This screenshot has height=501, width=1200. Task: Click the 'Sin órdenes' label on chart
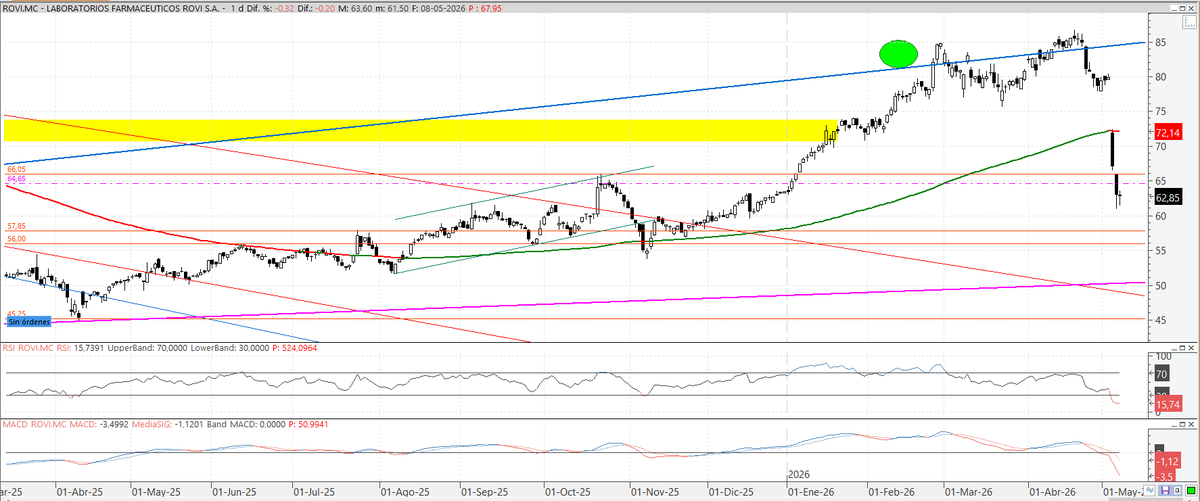29,320
